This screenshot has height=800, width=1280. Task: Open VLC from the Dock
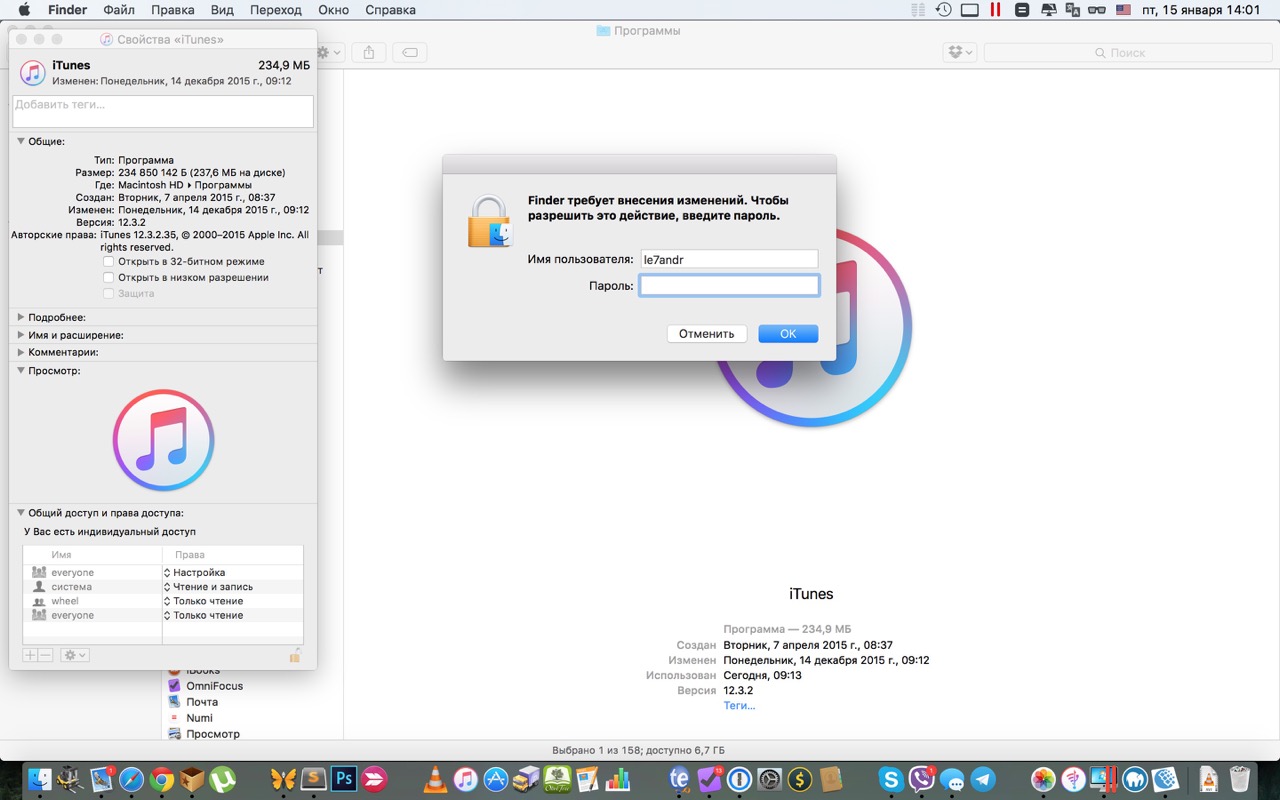435,779
